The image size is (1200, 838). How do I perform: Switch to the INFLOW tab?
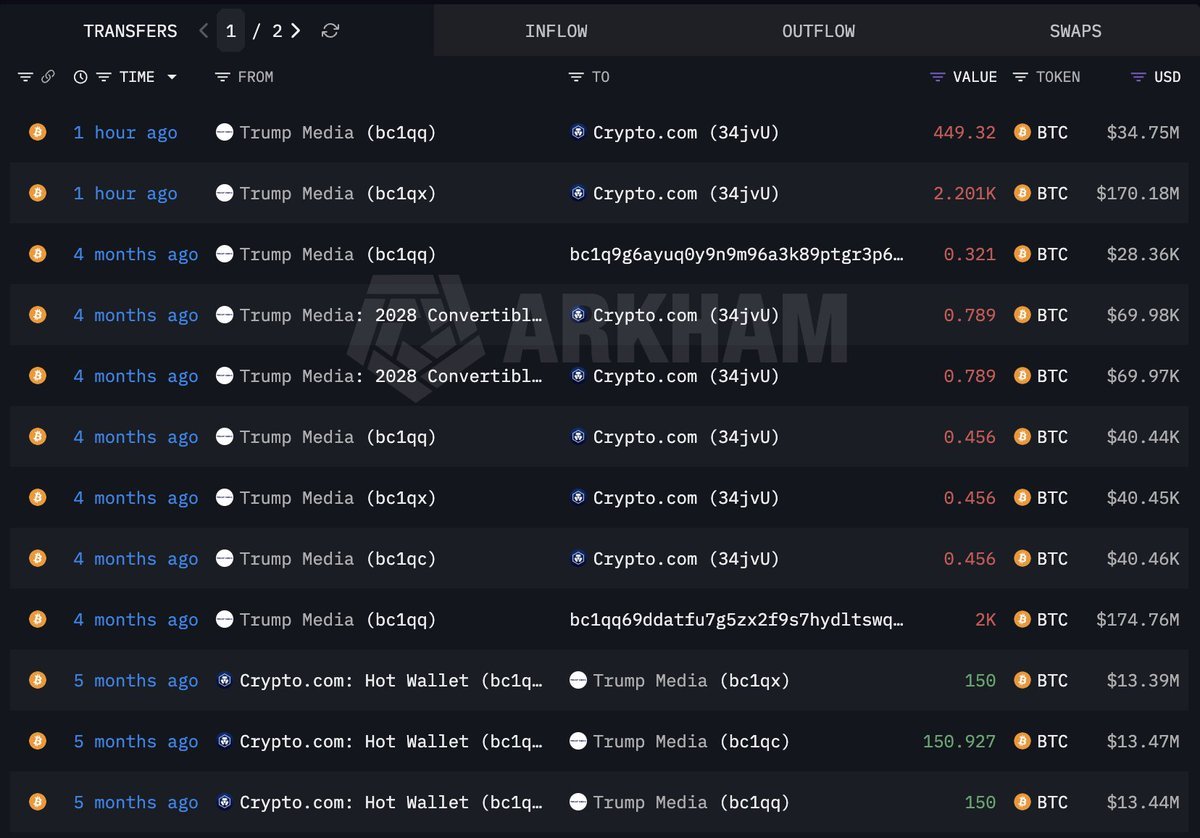(556, 31)
